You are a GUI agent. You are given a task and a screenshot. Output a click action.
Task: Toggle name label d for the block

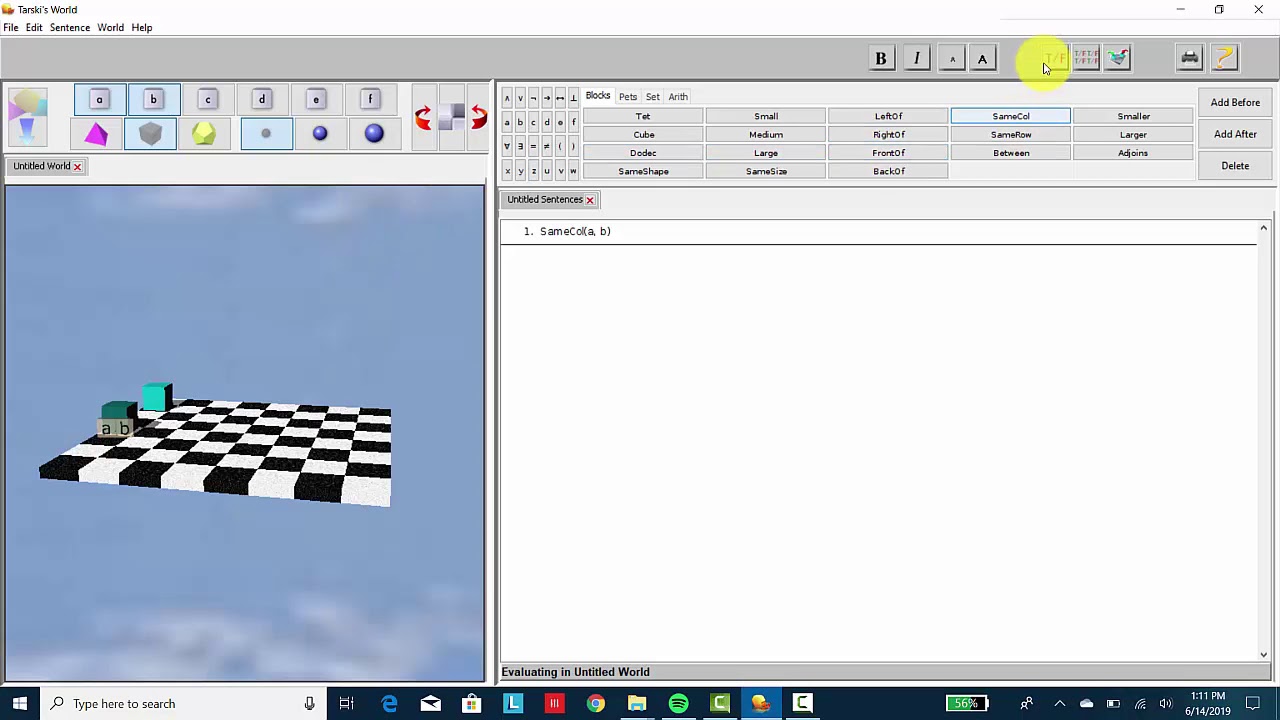(262, 99)
